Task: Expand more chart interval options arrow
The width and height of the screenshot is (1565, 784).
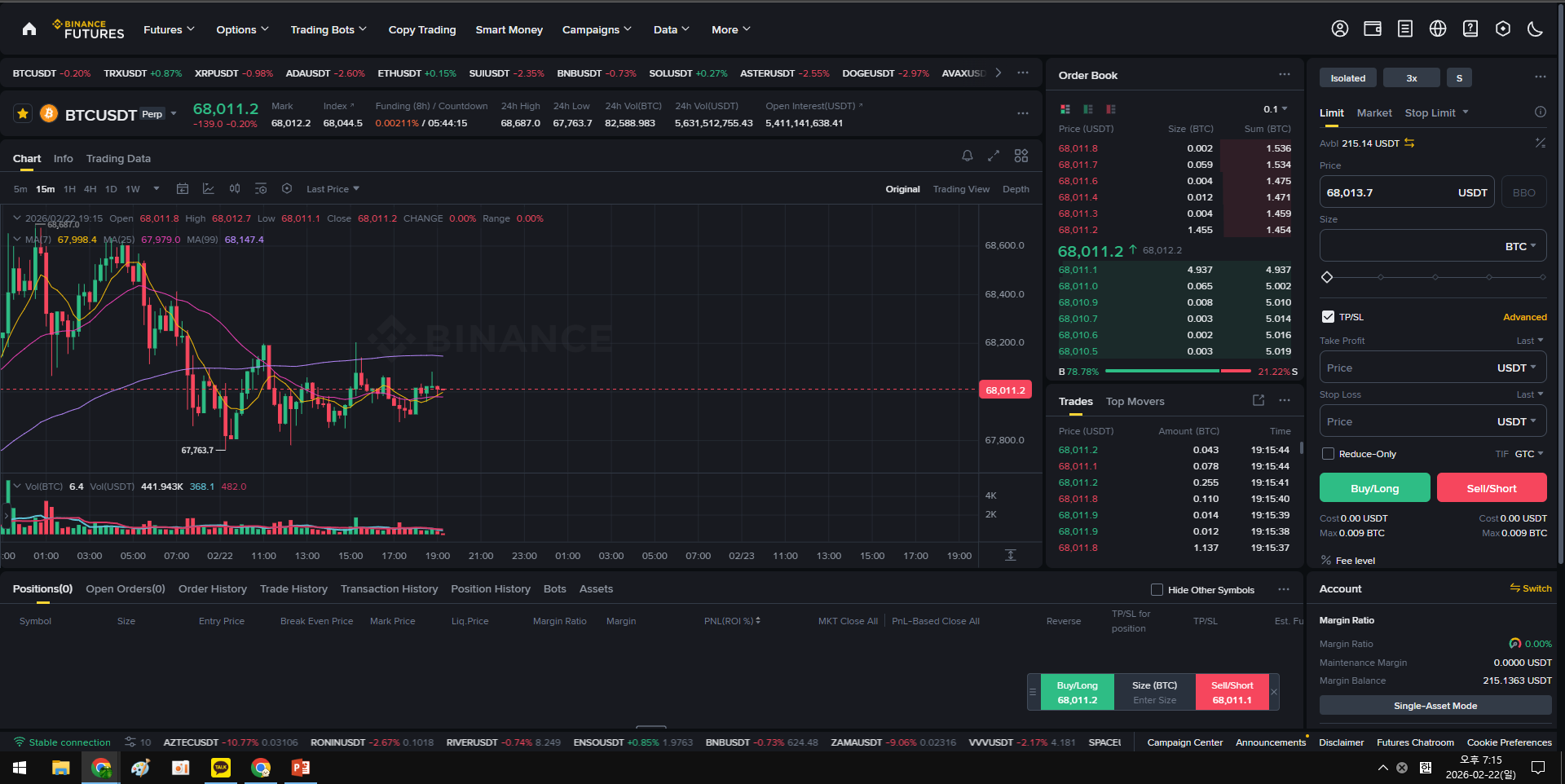Action: click(x=156, y=189)
